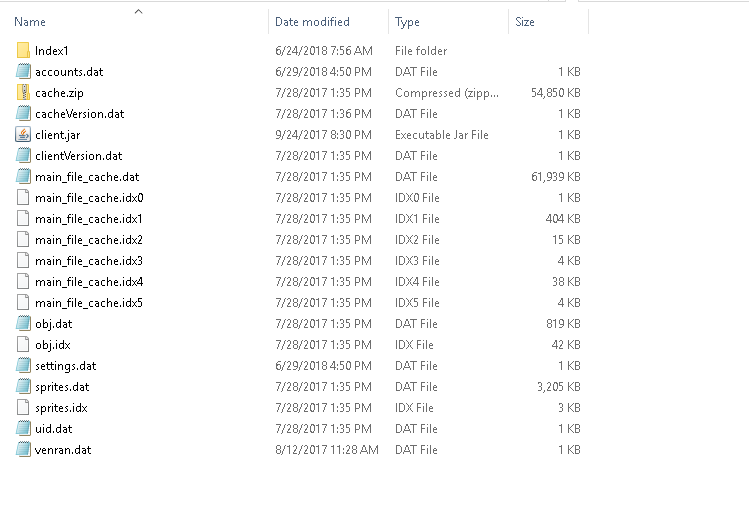749x508 pixels.
Task: Click the main_file_cache.idx0 blank file icon
Action: [x=24, y=197]
